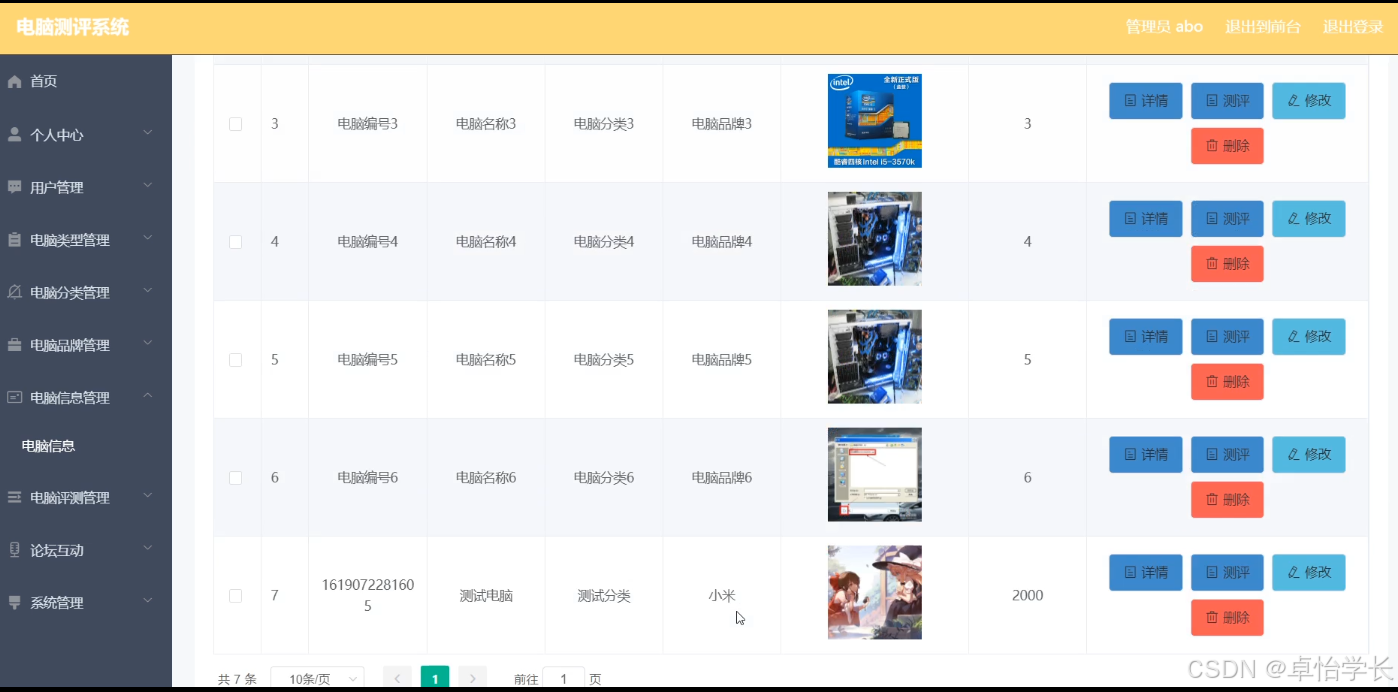
Task: Expand the 系统管理 sidebar menu
Action: tap(148, 601)
